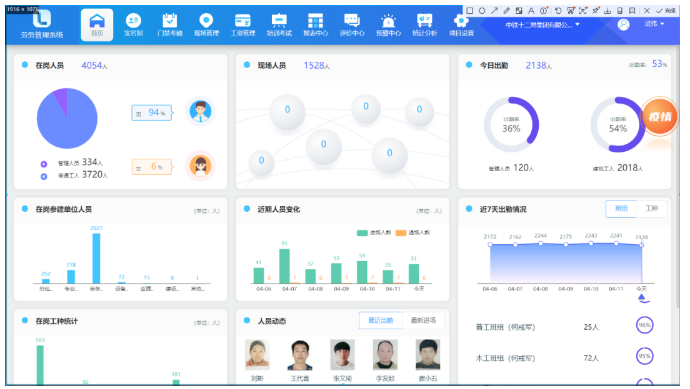Screen dimensions: 690x389
Task: Click the orange 退场人数 legend item
Action: [413, 232]
